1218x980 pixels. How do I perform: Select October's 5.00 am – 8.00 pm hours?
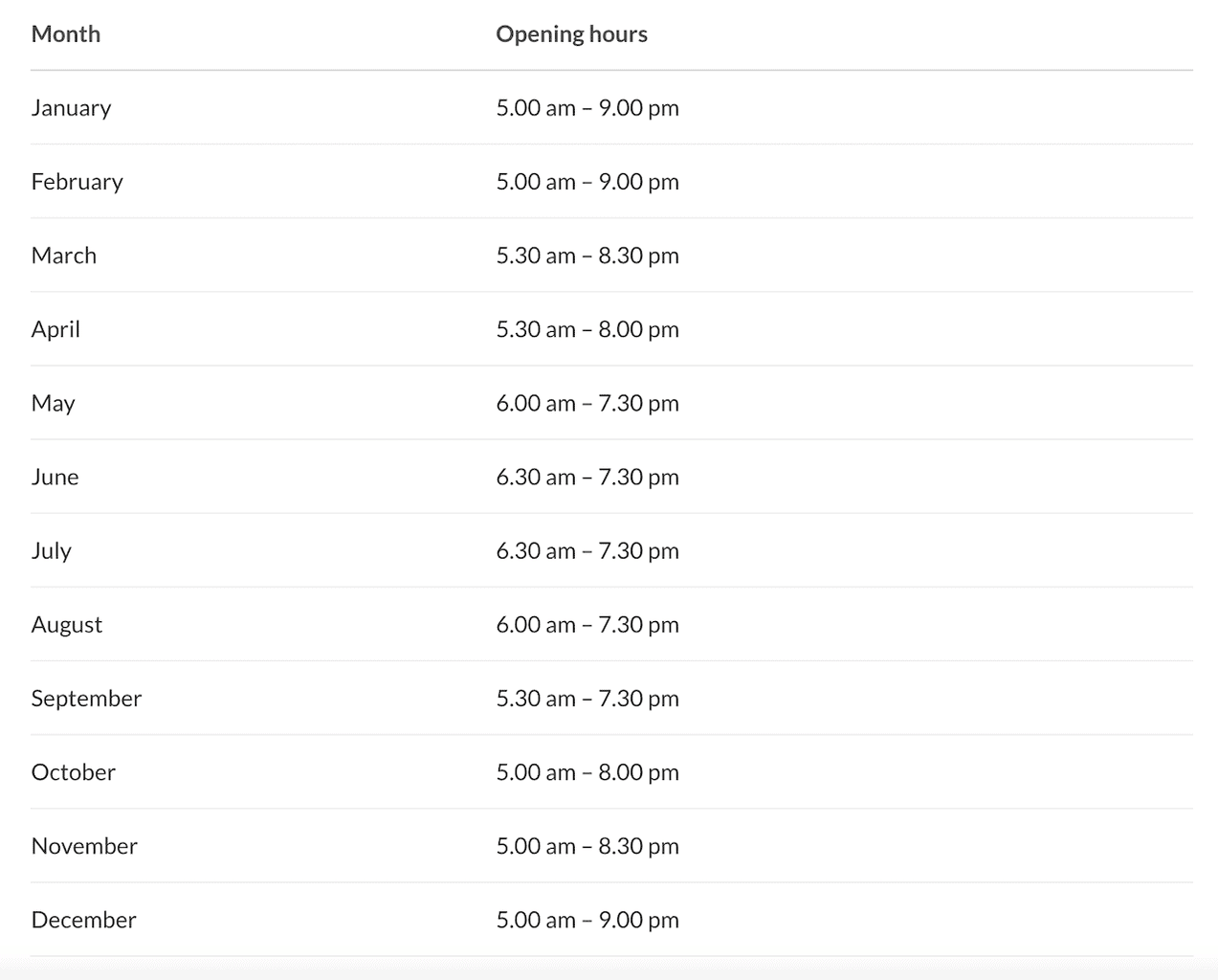pyautogui.click(x=587, y=772)
